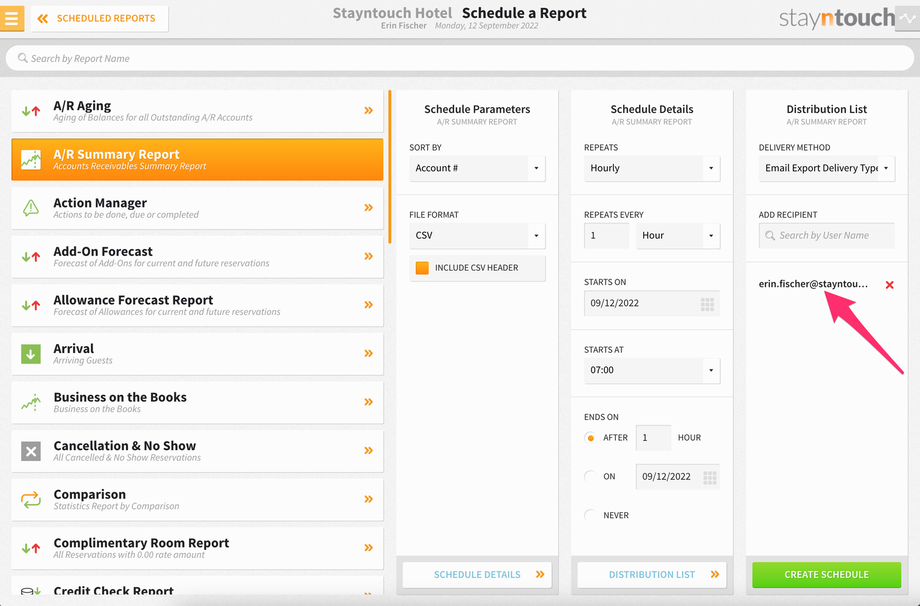The image size is (920, 606).
Task: Select the On date radio button
Action: point(590,476)
